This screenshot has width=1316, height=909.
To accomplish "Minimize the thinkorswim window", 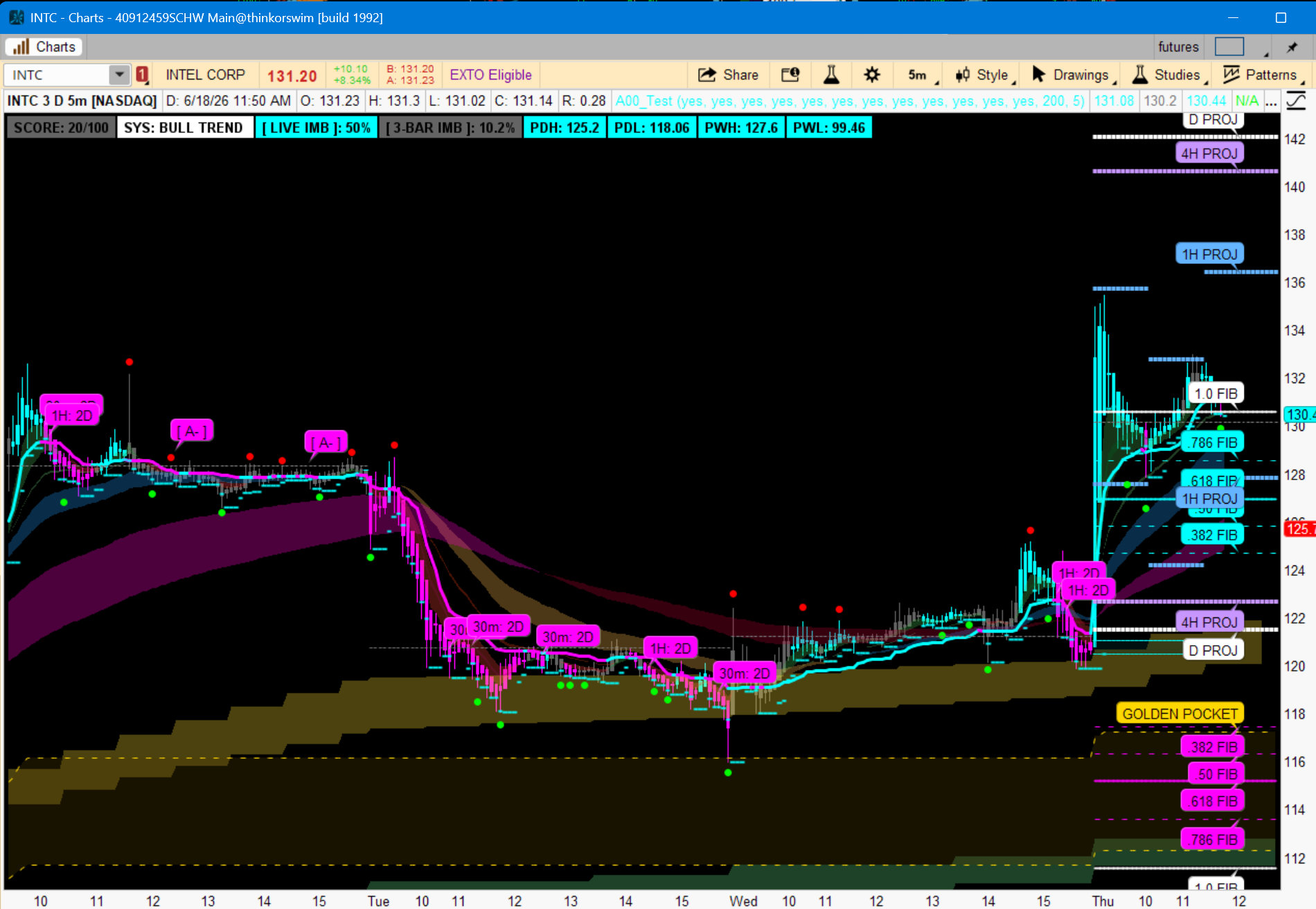I will [x=1233, y=17].
